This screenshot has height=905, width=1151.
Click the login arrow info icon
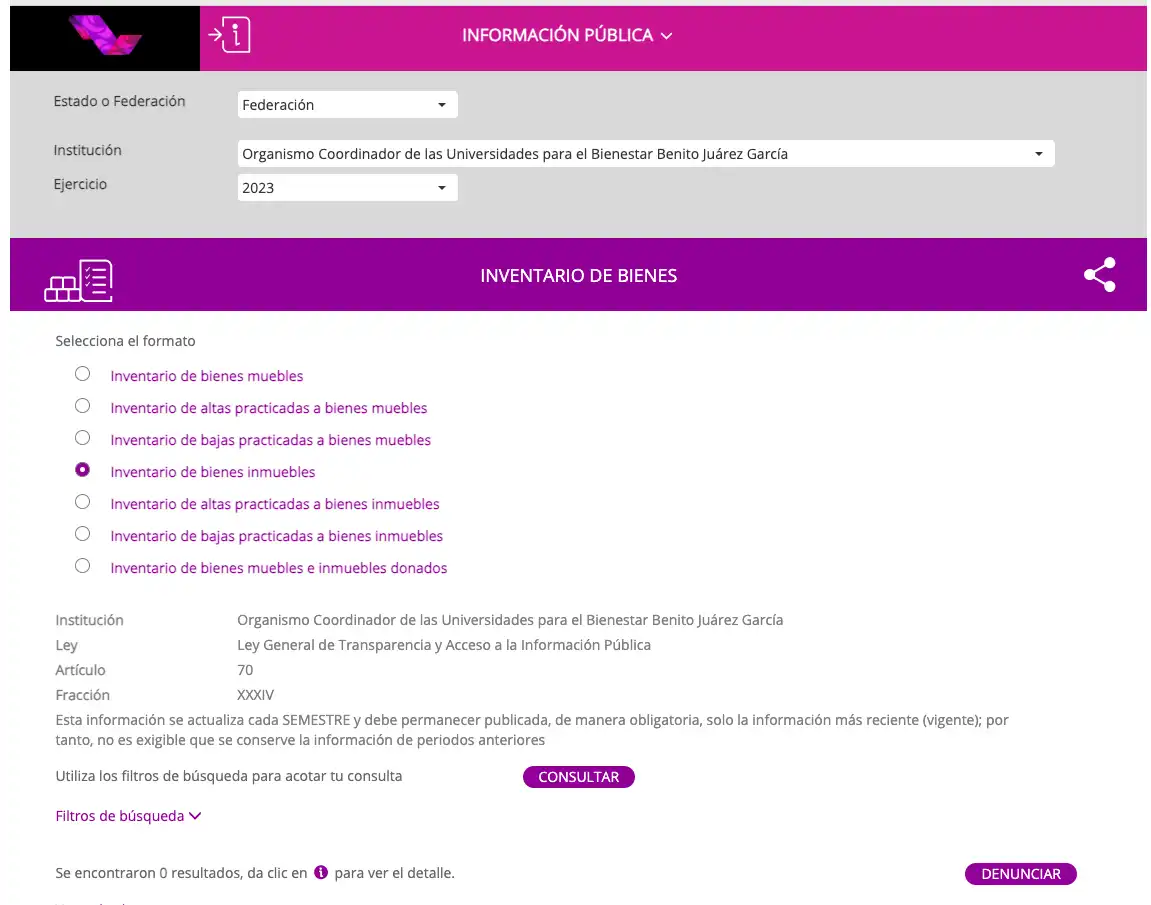click(x=229, y=36)
